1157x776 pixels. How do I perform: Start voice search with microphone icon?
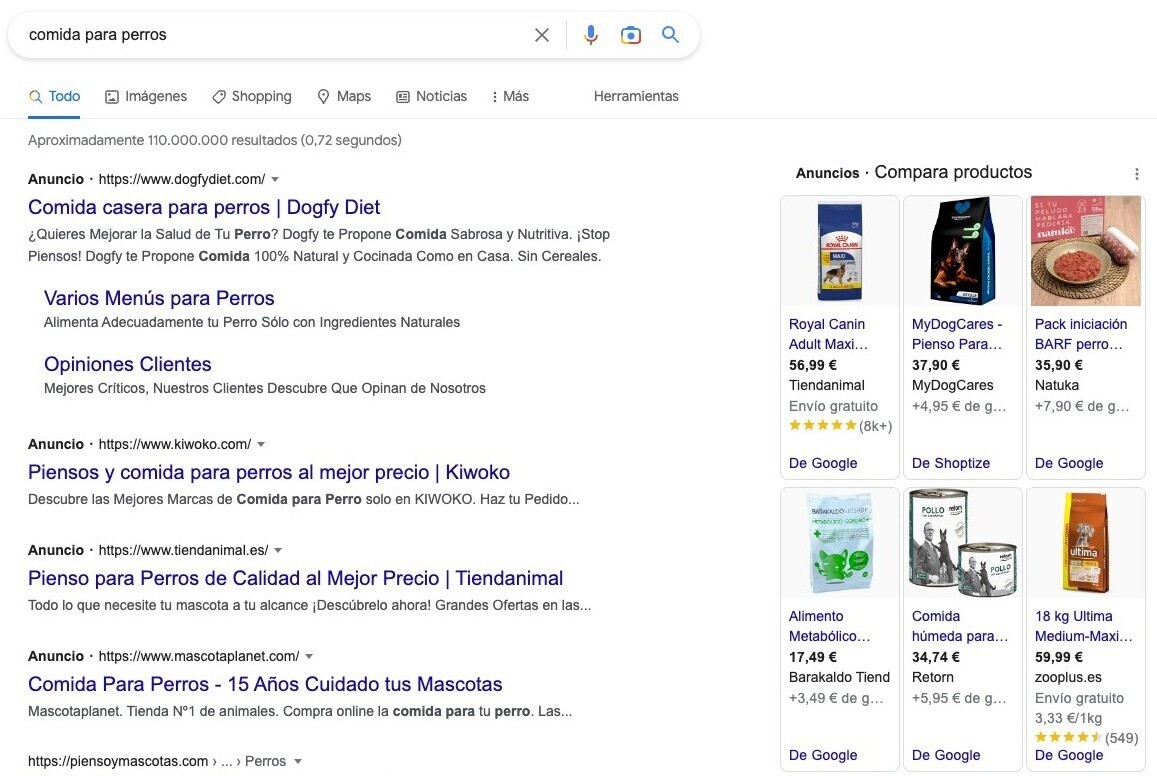[x=591, y=35]
